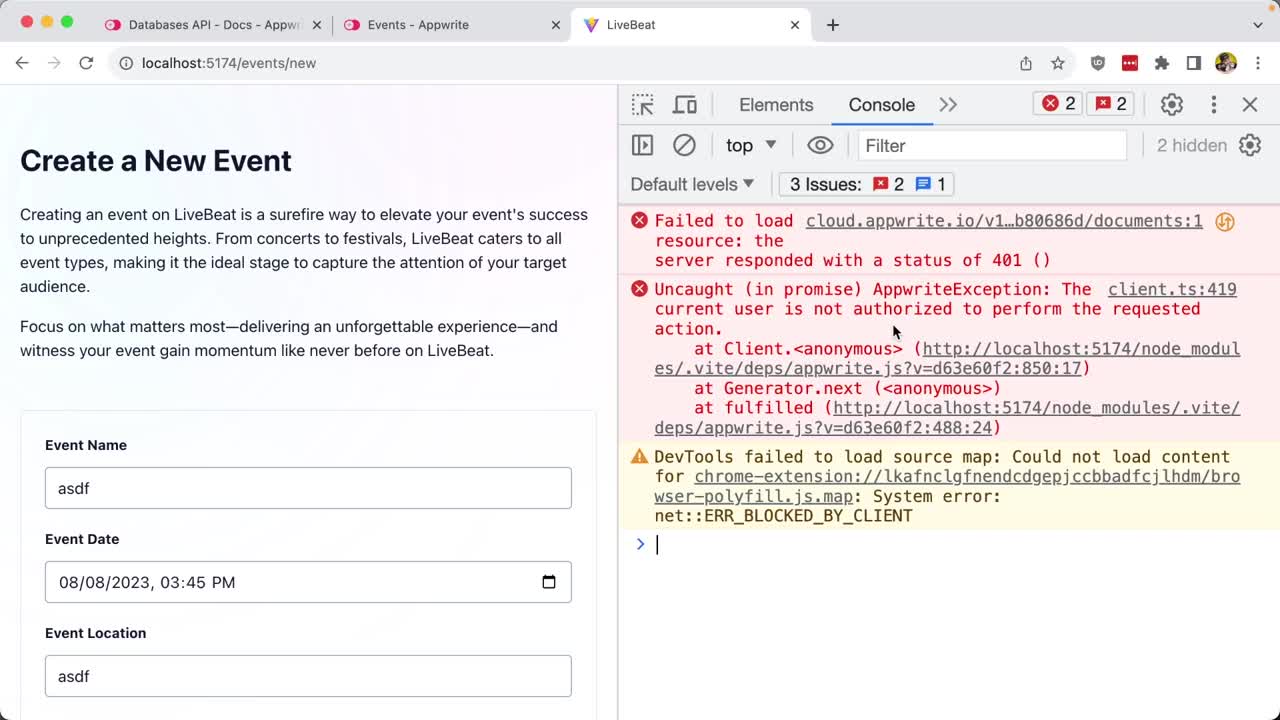Viewport: 1280px width, 720px height.
Task: Click the browser share icon
Action: point(1026,63)
